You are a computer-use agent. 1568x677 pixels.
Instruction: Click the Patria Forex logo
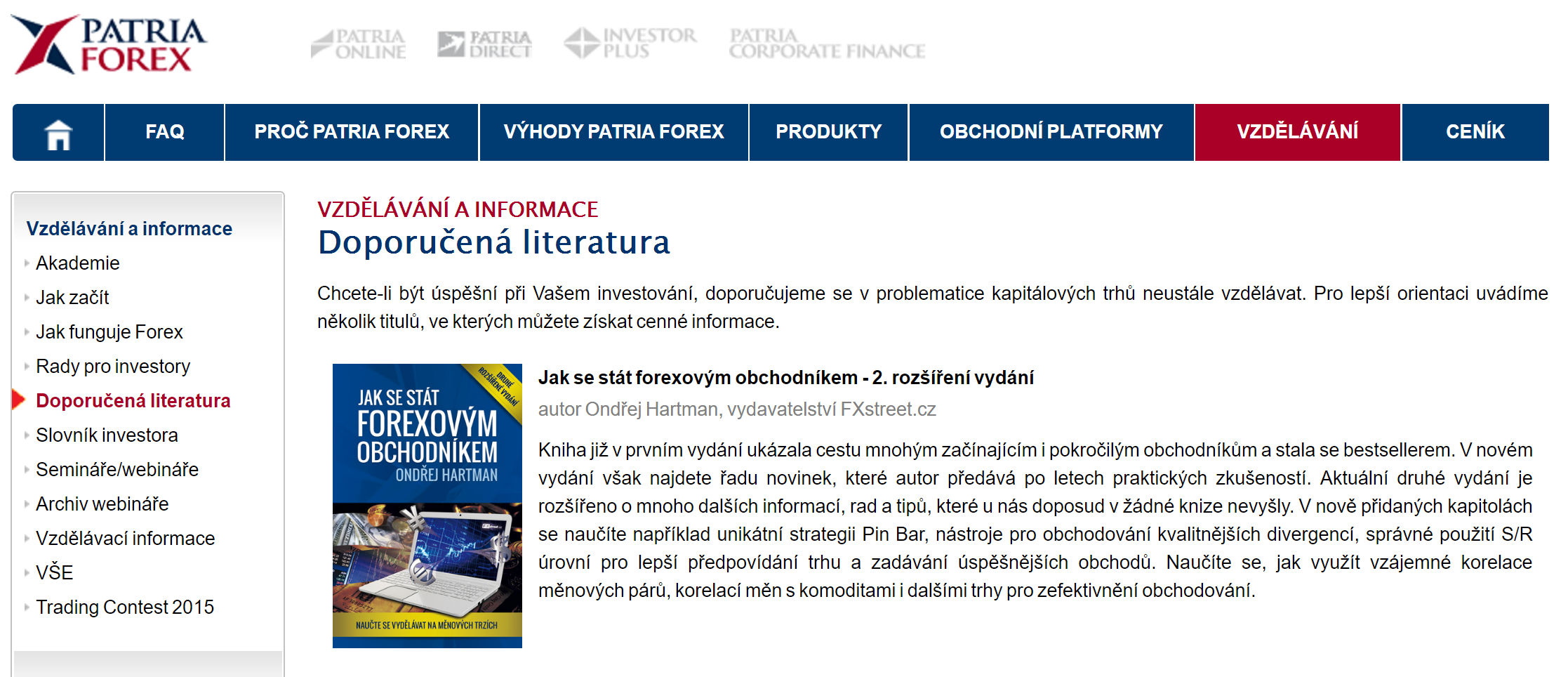point(109,44)
